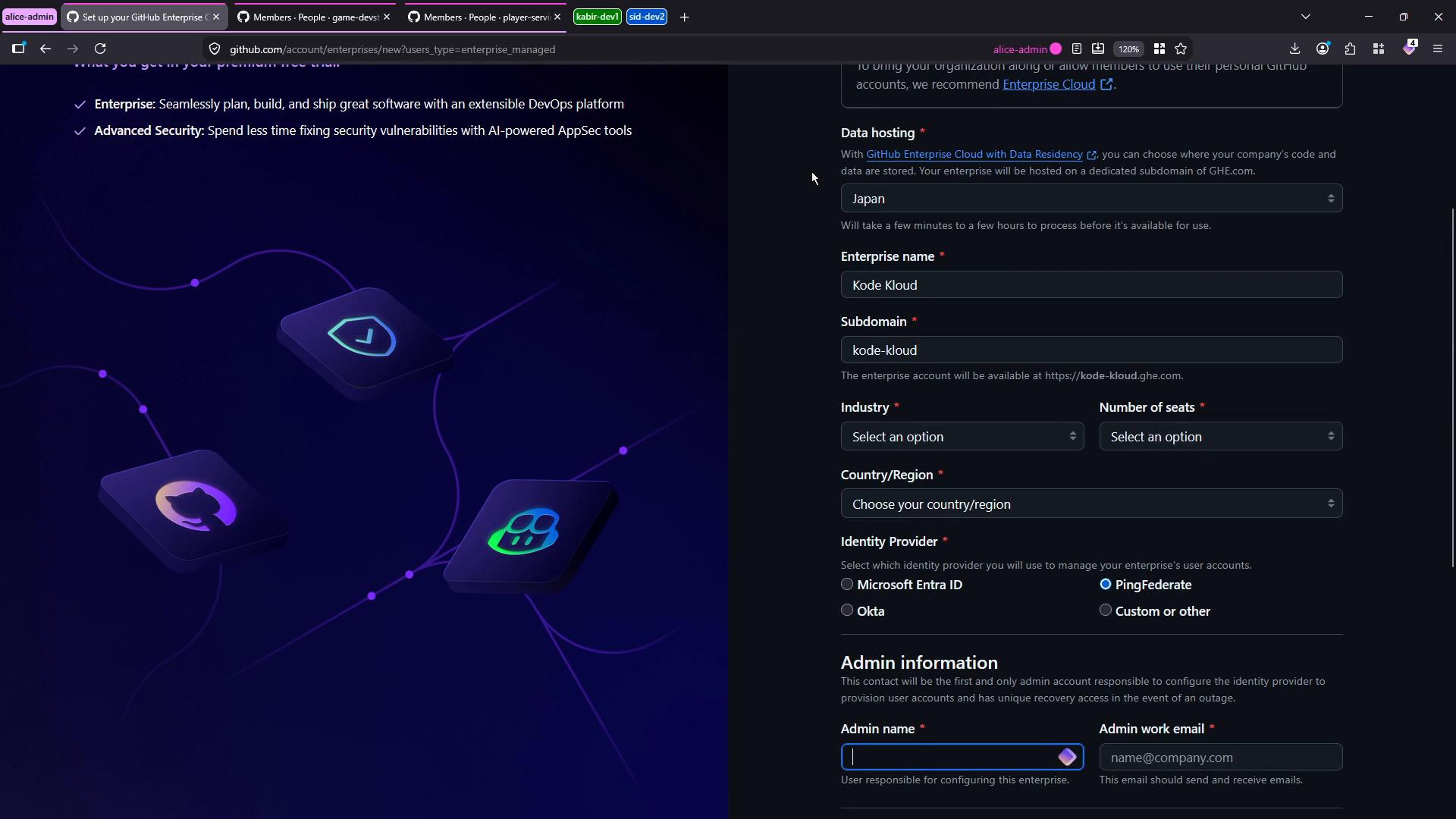Click 'User responsible for configuring this enterprise.' hint
The image size is (1456, 819).
(955, 780)
